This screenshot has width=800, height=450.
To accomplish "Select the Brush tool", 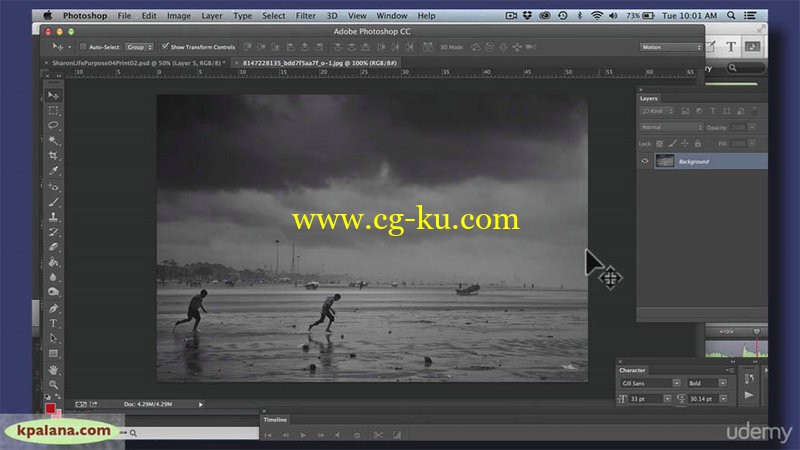I will [x=53, y=202].
